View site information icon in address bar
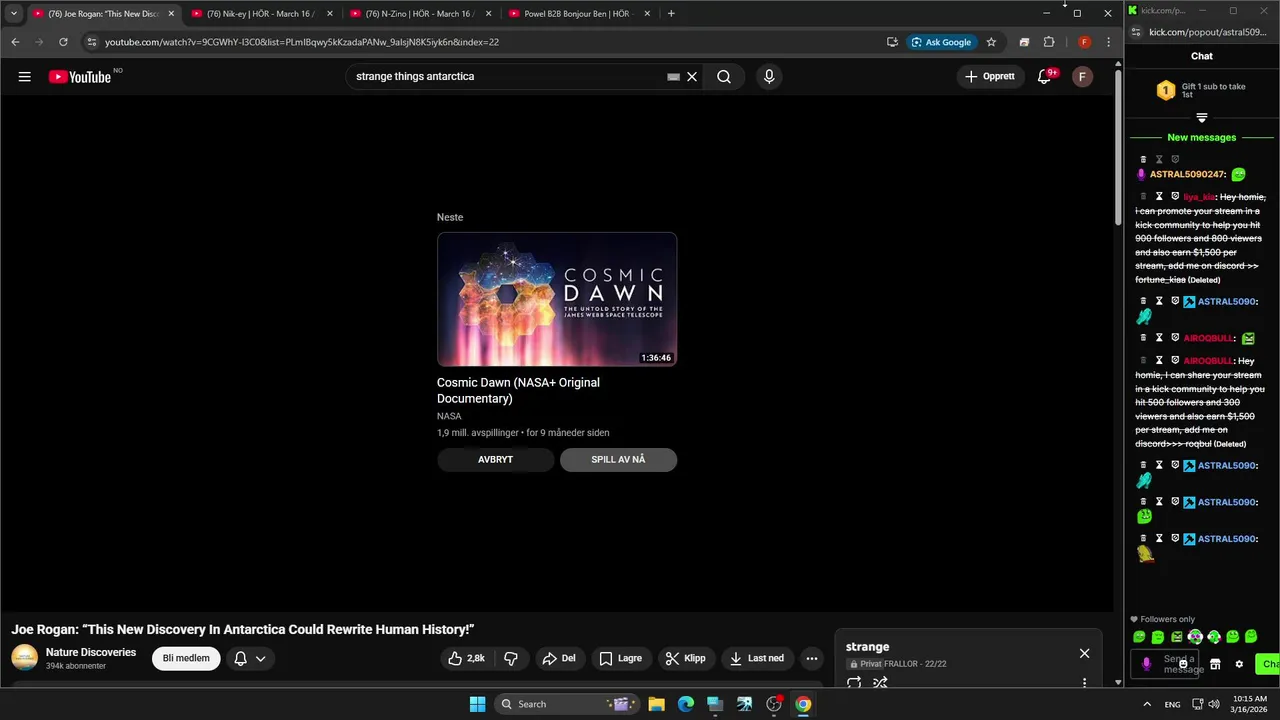Screen dimensions: 1280x720 click(92, 42)
